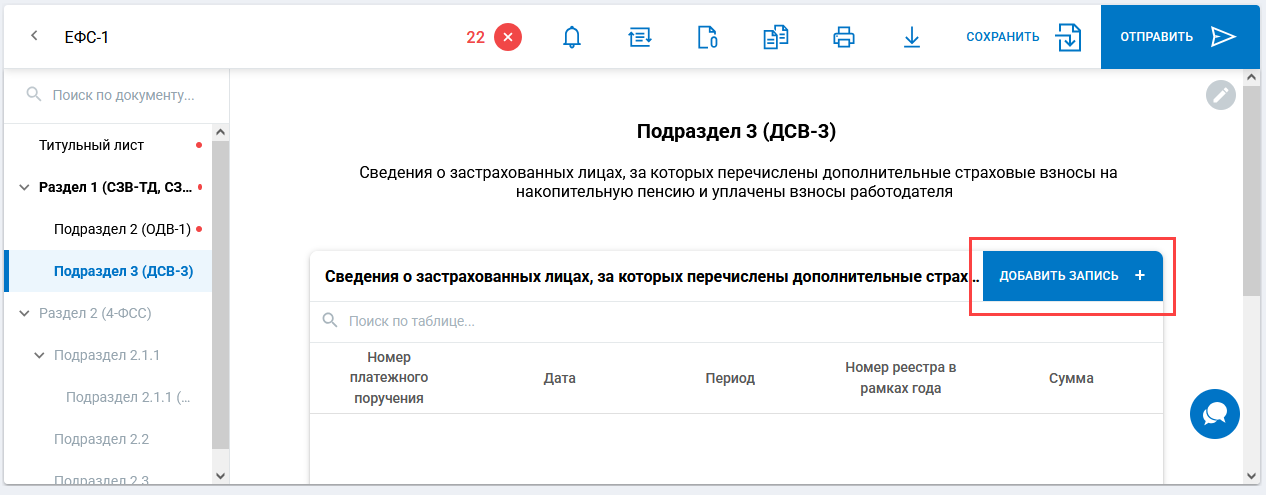Click the red error count X icon
This screenshot has width=1266, height=495.
[508, 37]
